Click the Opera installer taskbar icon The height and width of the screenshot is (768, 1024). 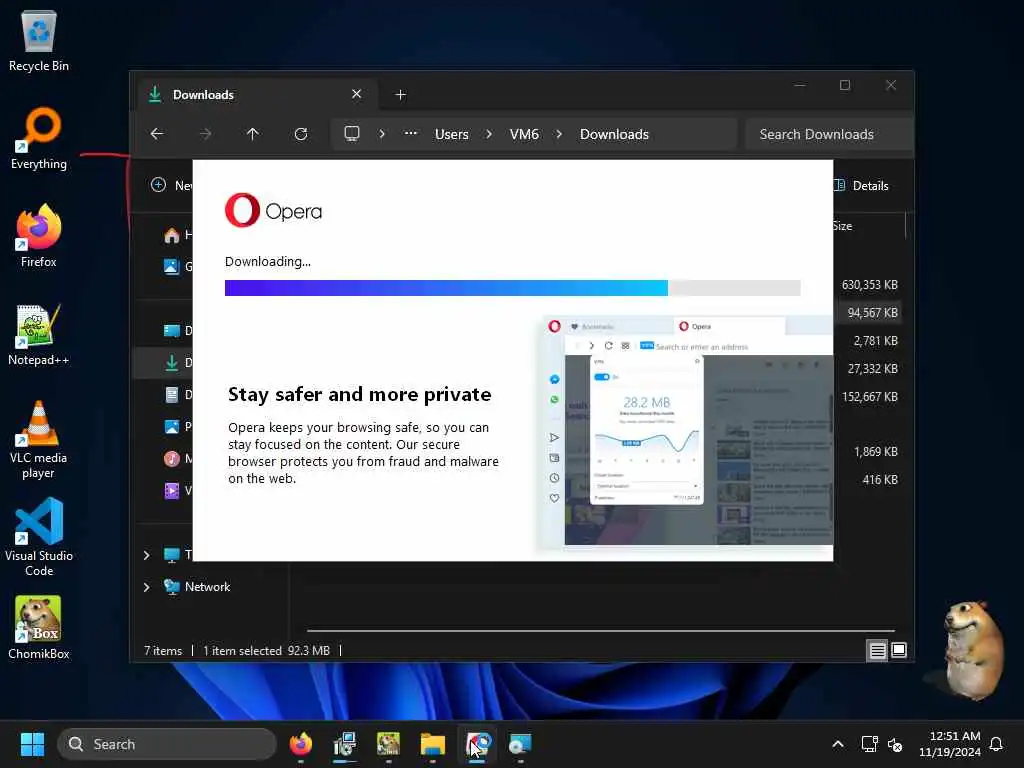pos(477,744)
